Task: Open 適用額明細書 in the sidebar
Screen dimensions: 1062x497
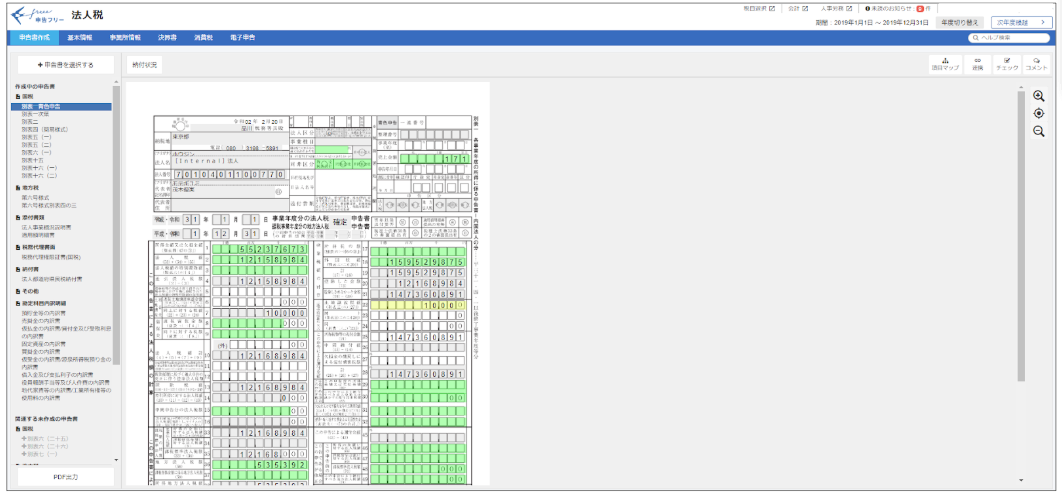Action: click(38, 235)
